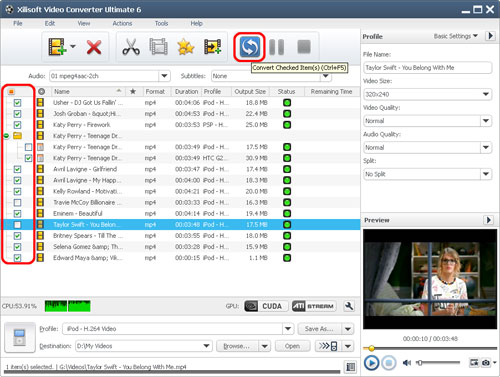
Task: Open the Destination folder dropdown
Action: click(x=206, y=346)
